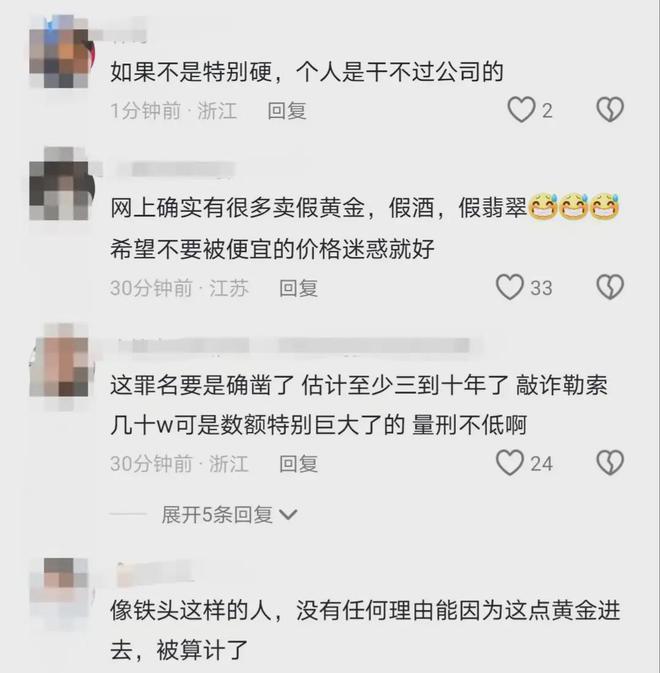Dislike the comment about extortion sentencing
The height and width of the screenshot is (673, 660).
coord(610,463)
